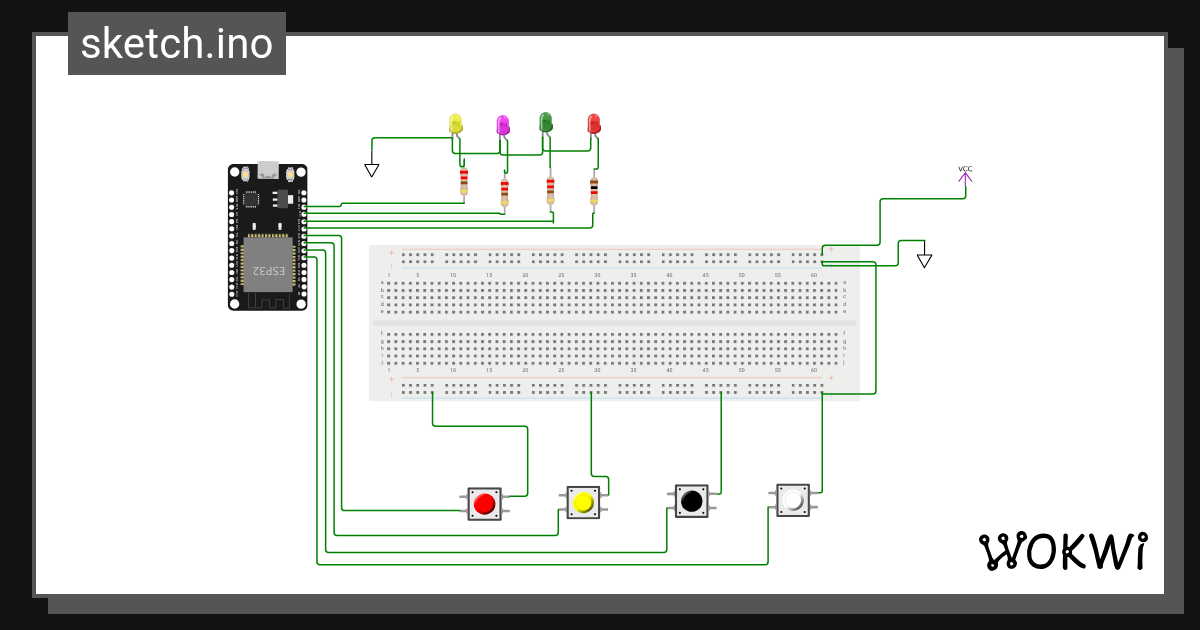The height and width of the screenshot is (630, 1200).
Task: Pick the red LED component
Action: point(593,124)
